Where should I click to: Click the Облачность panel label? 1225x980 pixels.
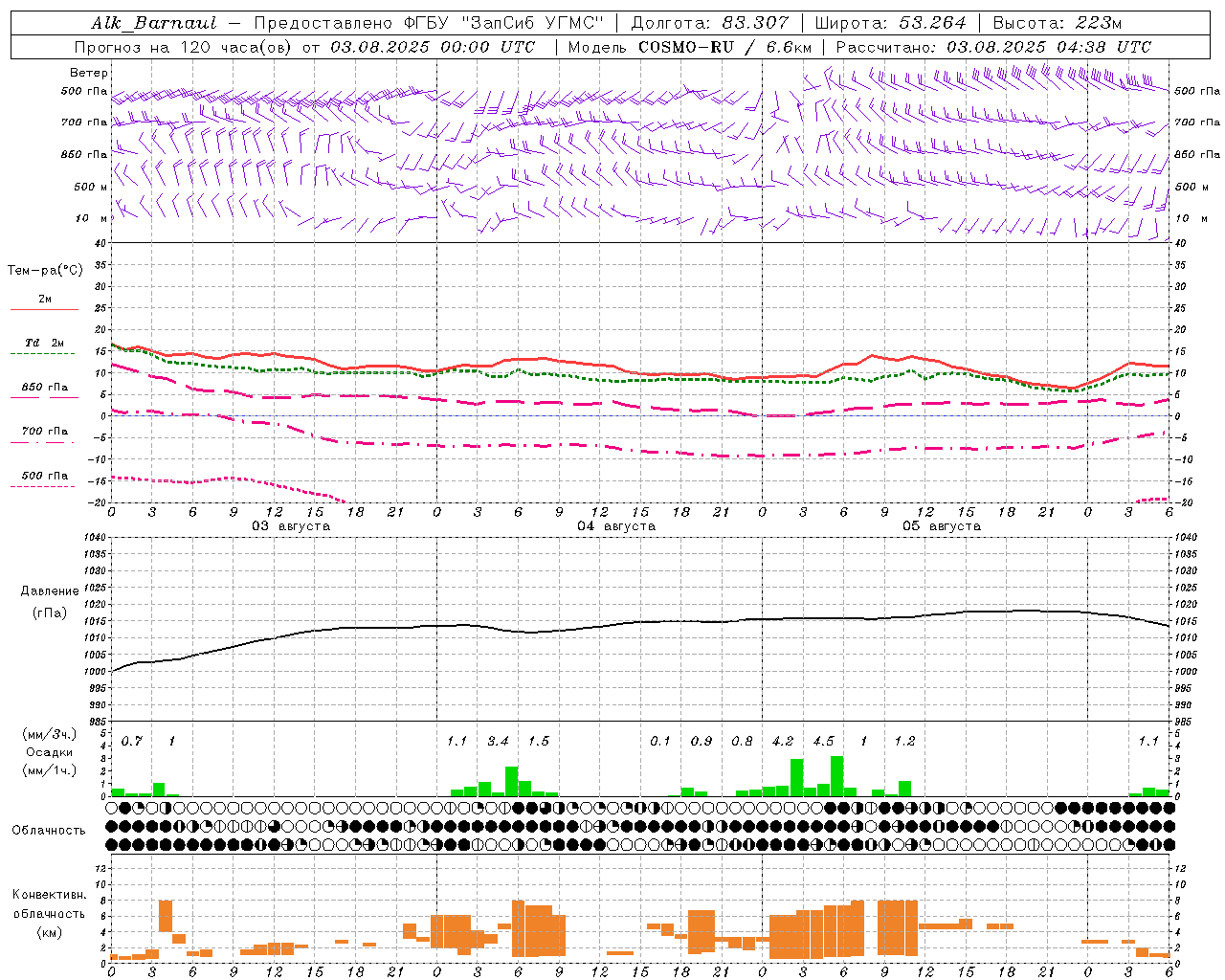point(49,831)
